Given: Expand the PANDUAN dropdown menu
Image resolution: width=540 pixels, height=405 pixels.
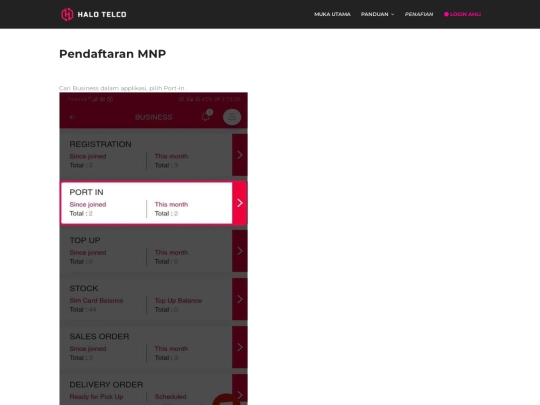Looking at the screenshot, I should [377, 14].
